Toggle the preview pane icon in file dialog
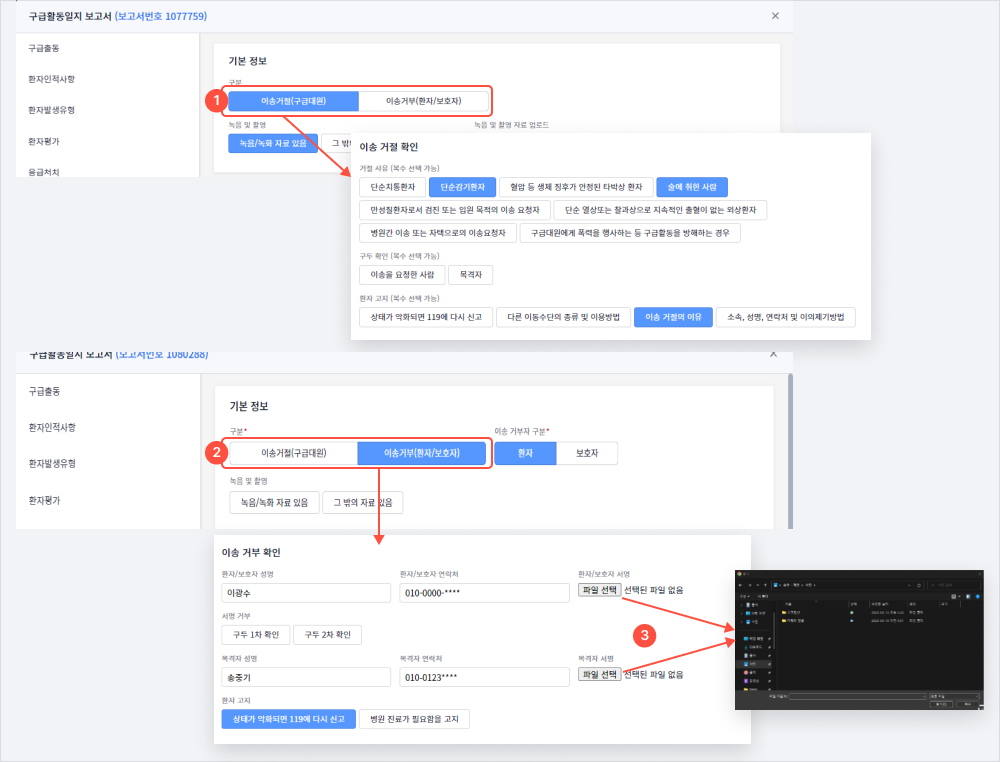Viewport: 1000px width, 762px height. pyautogui.click(x=968, y=597)
